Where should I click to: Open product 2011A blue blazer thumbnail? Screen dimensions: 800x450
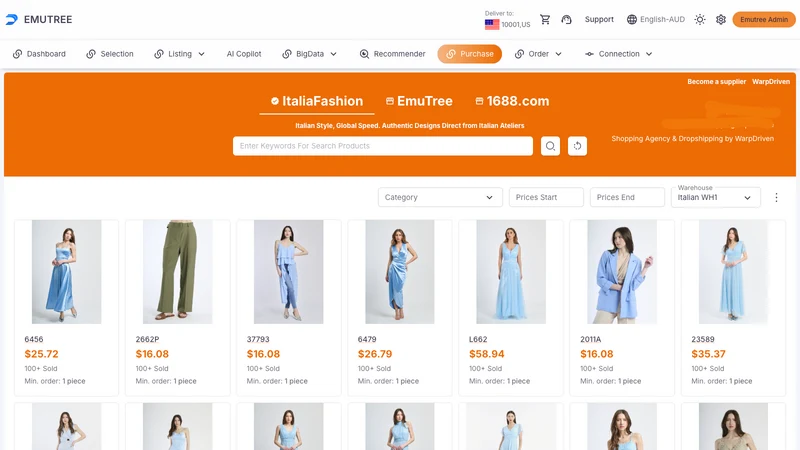pyautogui.click(x=622, y=272)
